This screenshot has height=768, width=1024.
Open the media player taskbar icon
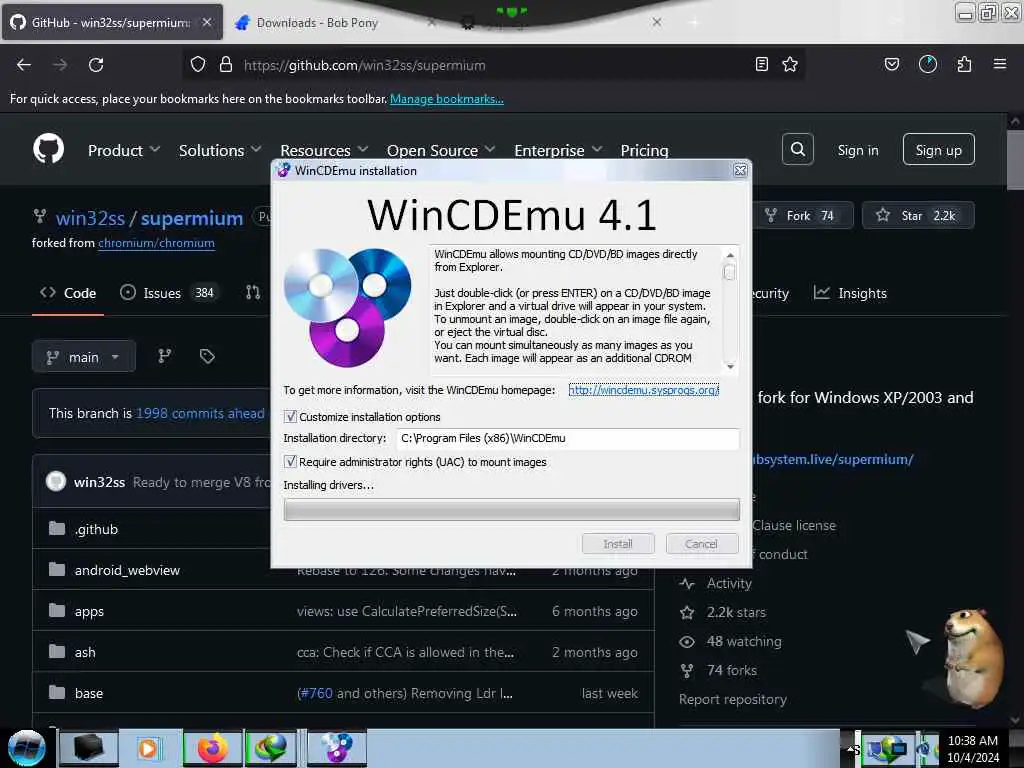click(x=148, y=748)
